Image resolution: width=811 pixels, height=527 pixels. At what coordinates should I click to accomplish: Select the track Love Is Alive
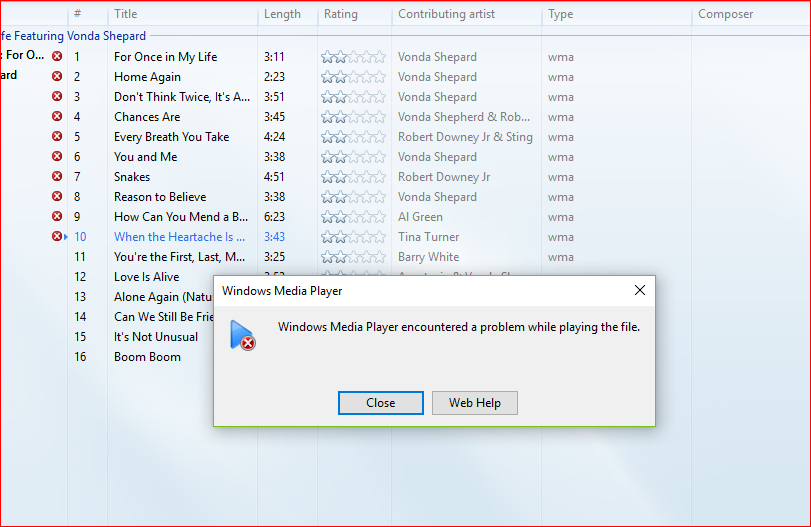click(146, 277)
